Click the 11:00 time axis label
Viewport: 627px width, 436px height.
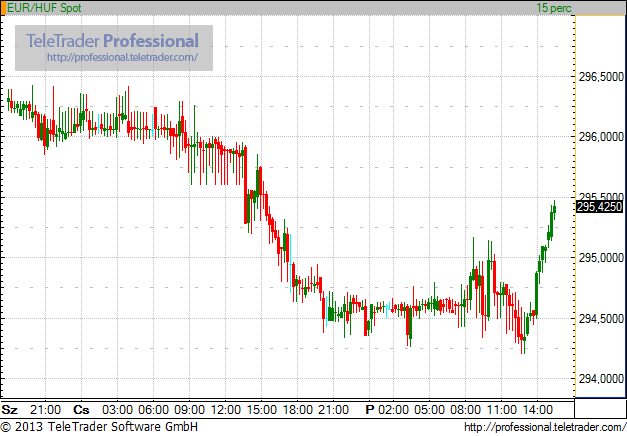click(x=501, y=410)
